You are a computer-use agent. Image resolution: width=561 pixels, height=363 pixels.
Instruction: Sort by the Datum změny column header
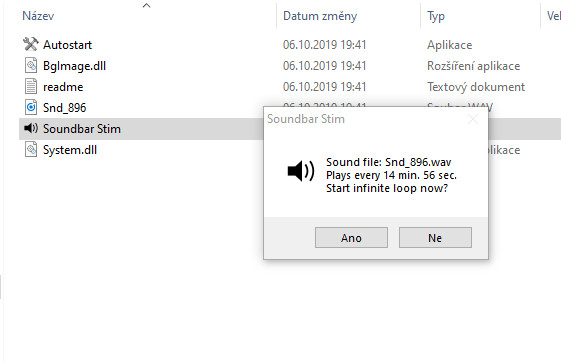click(320, 16)
